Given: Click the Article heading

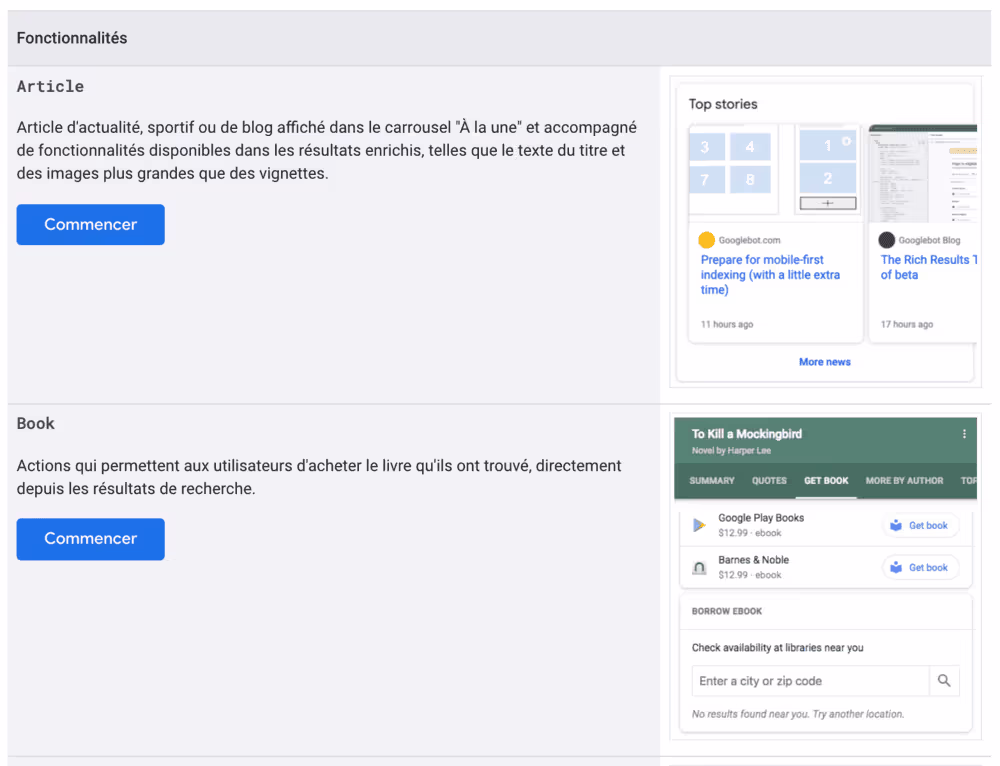Looking at the screenshot, I should (50, 87).
